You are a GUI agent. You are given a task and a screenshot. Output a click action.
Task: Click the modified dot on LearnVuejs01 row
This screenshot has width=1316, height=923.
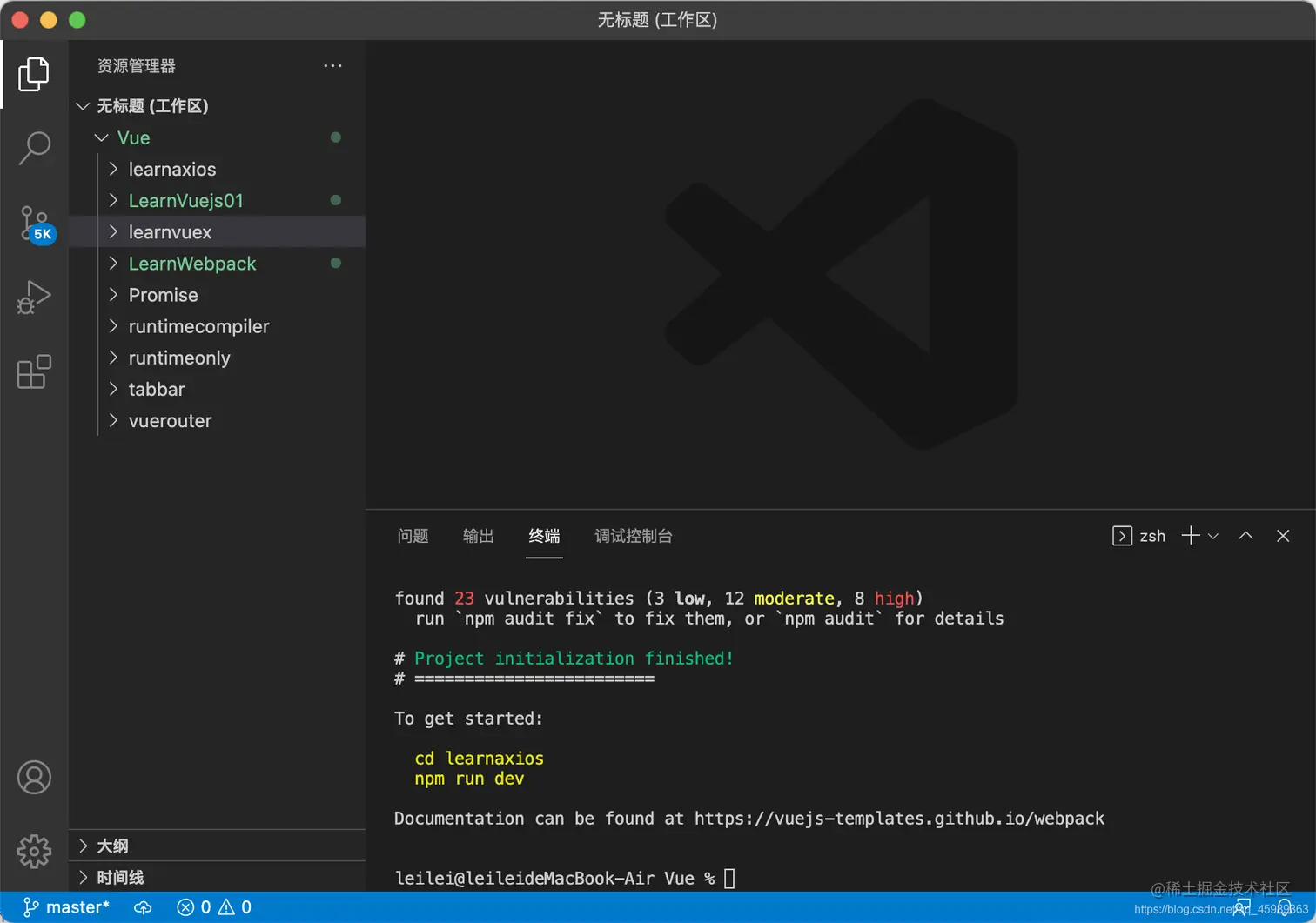click(336, 200)
